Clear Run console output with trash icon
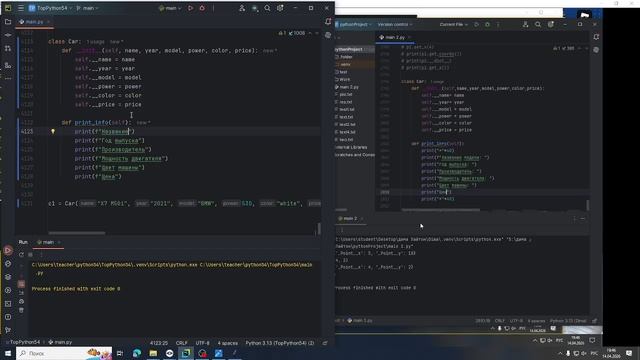The width and height of the screenshot is (640, 360). tap(21, 310)
